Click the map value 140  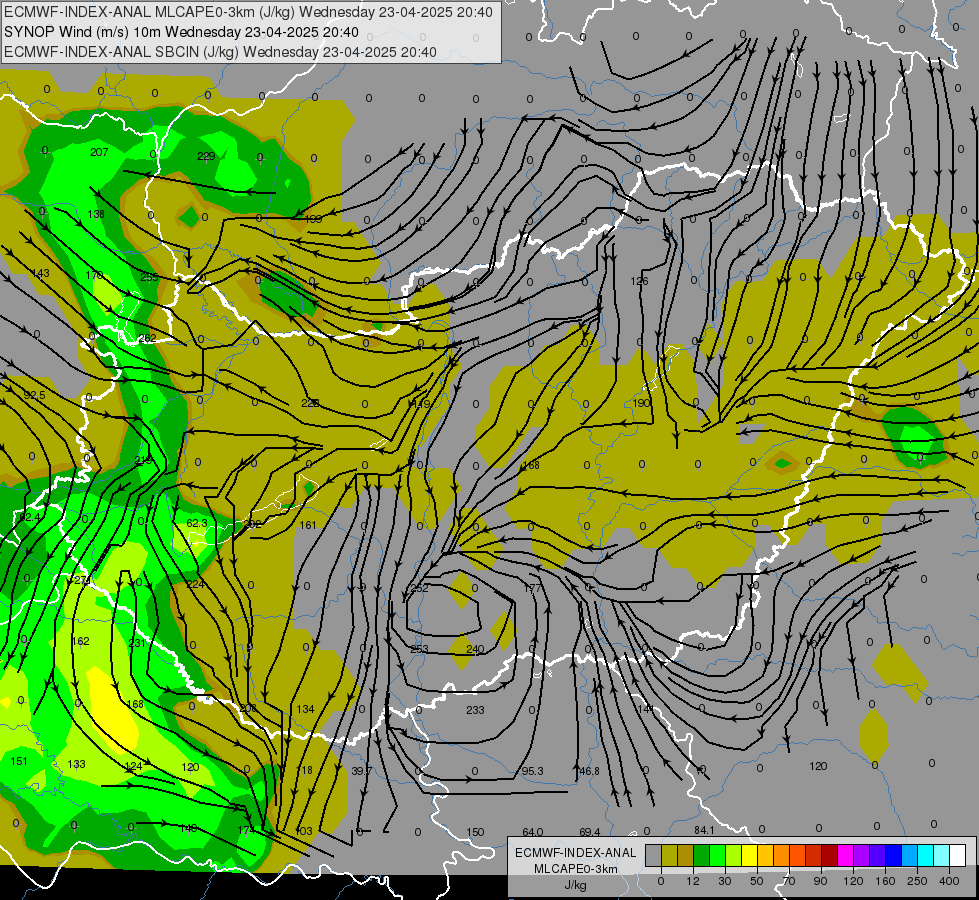tap(189, 828)
